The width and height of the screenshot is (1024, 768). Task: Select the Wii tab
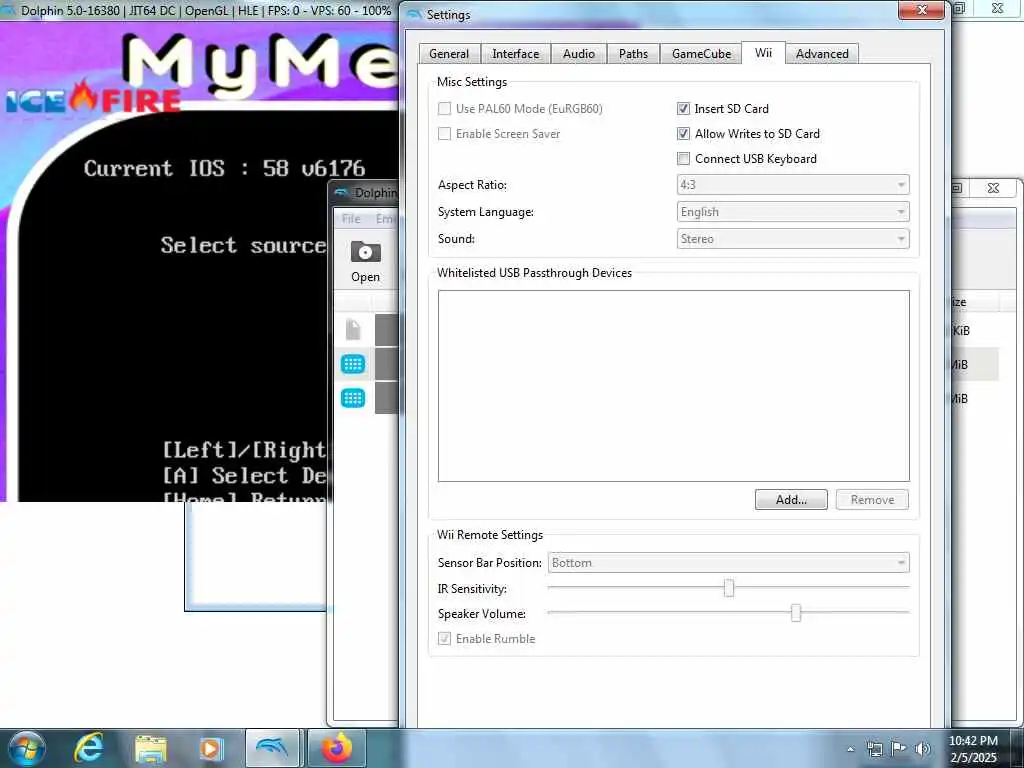point(763,52)
